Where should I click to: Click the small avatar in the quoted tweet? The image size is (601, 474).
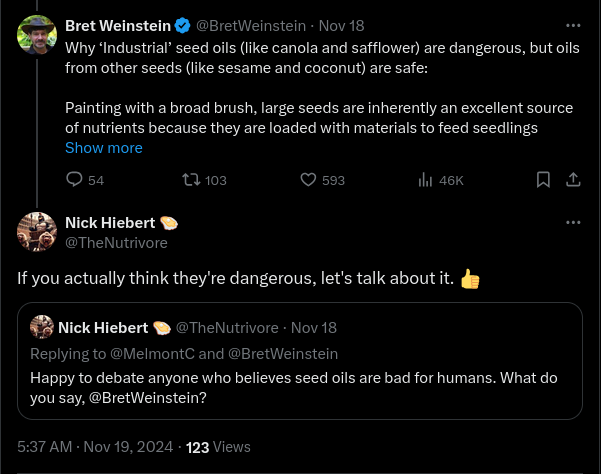42,327
